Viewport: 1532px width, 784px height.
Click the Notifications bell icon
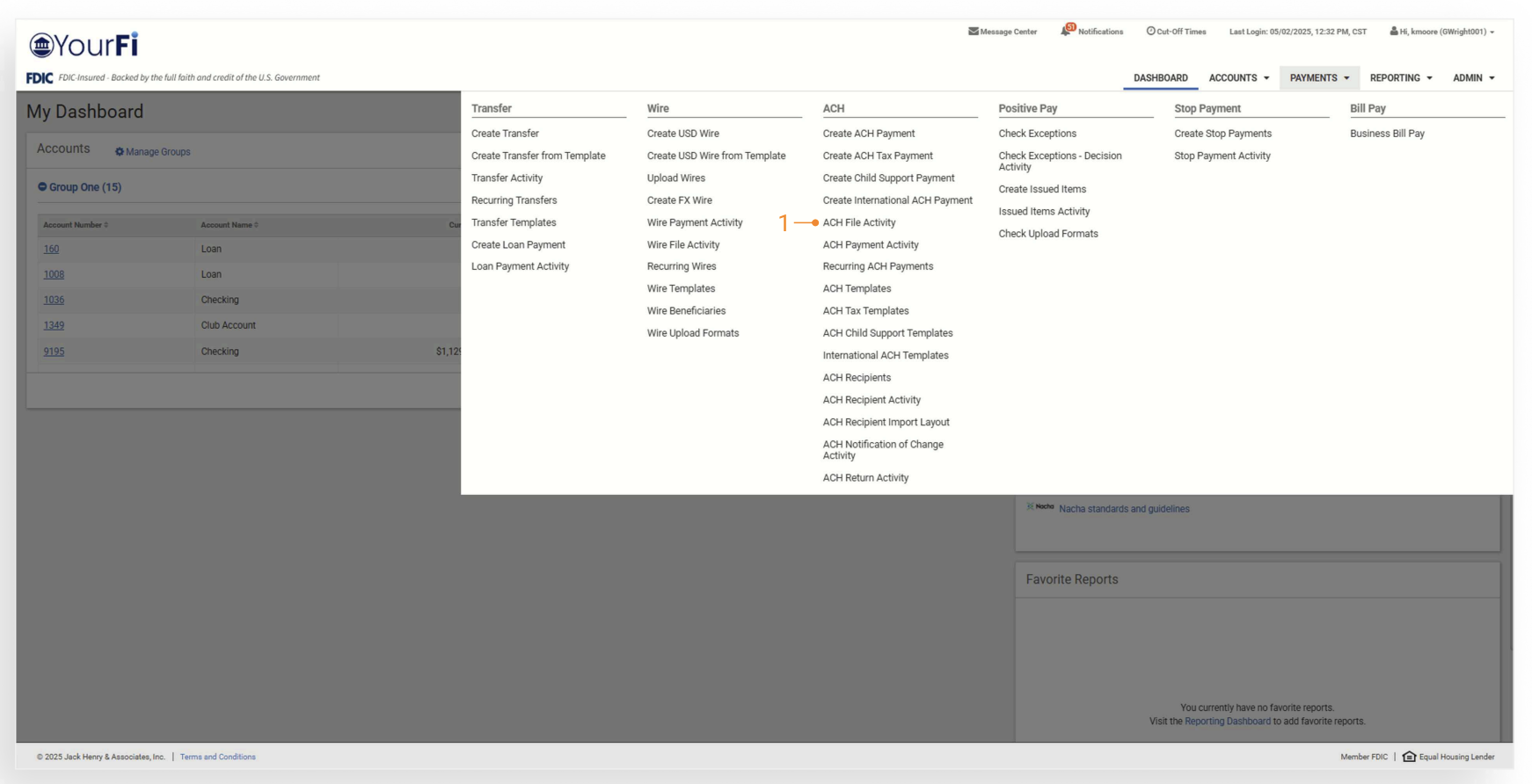(x=1066, y=31)
